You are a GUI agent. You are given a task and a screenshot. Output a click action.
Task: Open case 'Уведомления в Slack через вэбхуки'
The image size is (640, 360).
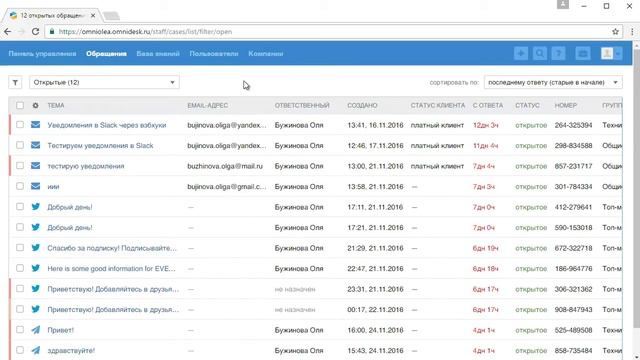click(x=107, y=125)
